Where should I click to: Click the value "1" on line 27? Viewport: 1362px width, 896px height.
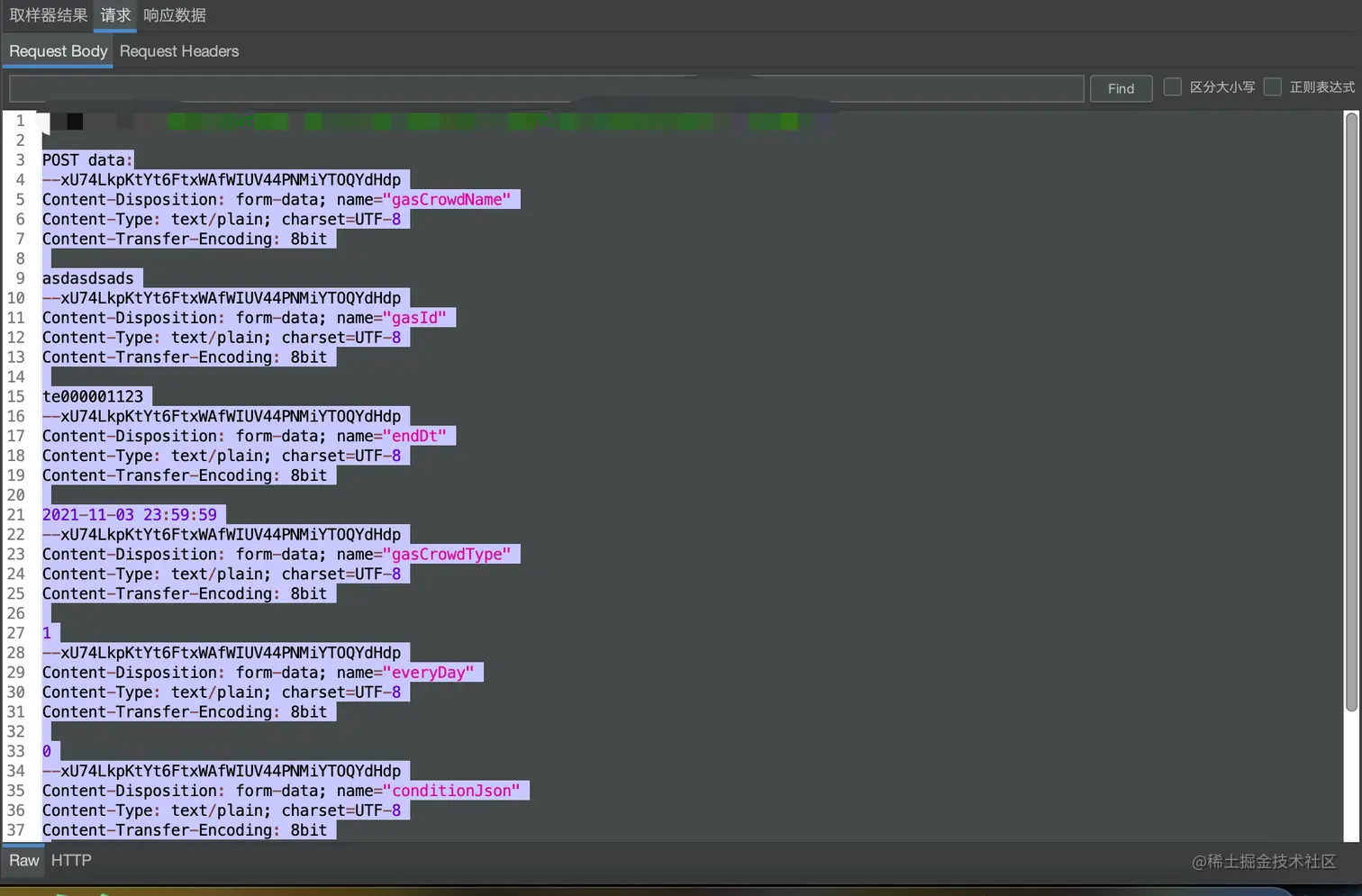[x=47, y=633]
